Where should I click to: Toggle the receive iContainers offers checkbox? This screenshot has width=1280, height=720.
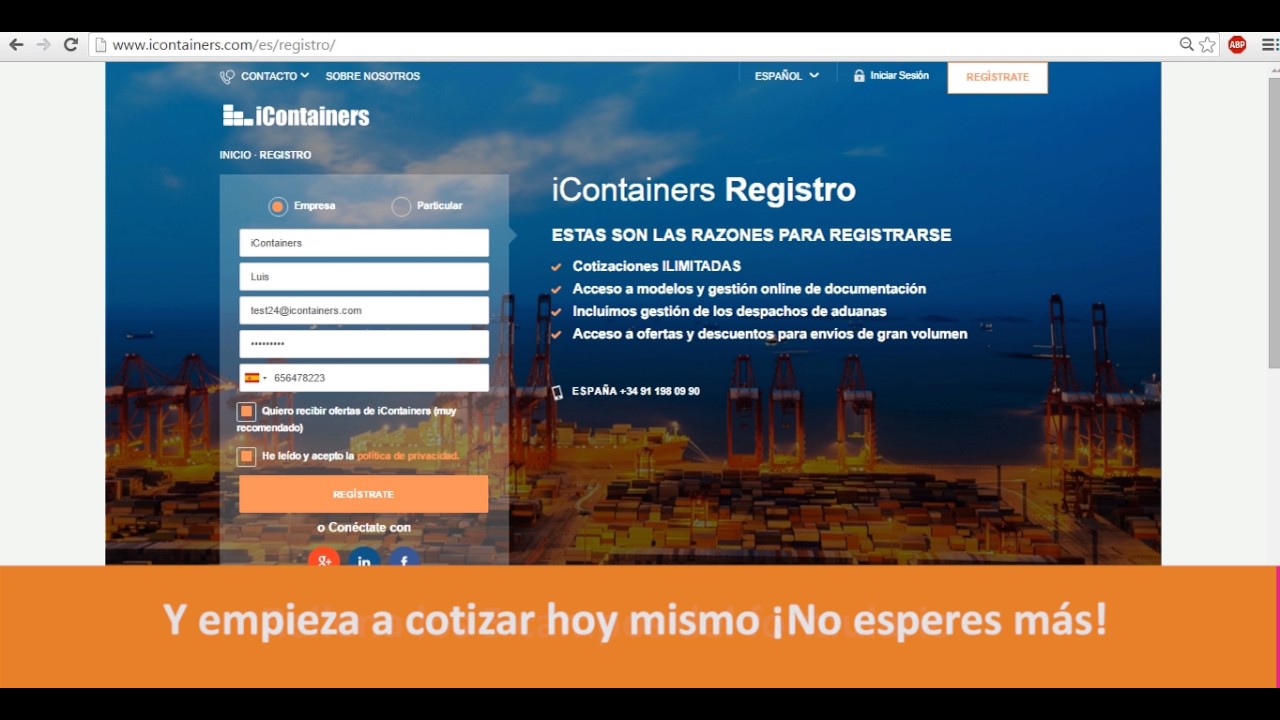(247, 411)
